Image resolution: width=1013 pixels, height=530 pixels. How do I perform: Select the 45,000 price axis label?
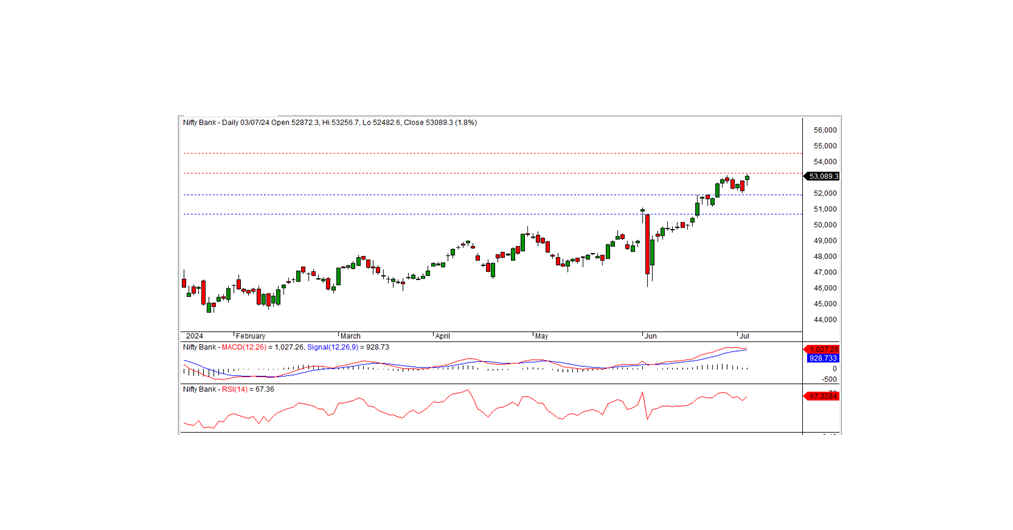click(x=825, y=304)
